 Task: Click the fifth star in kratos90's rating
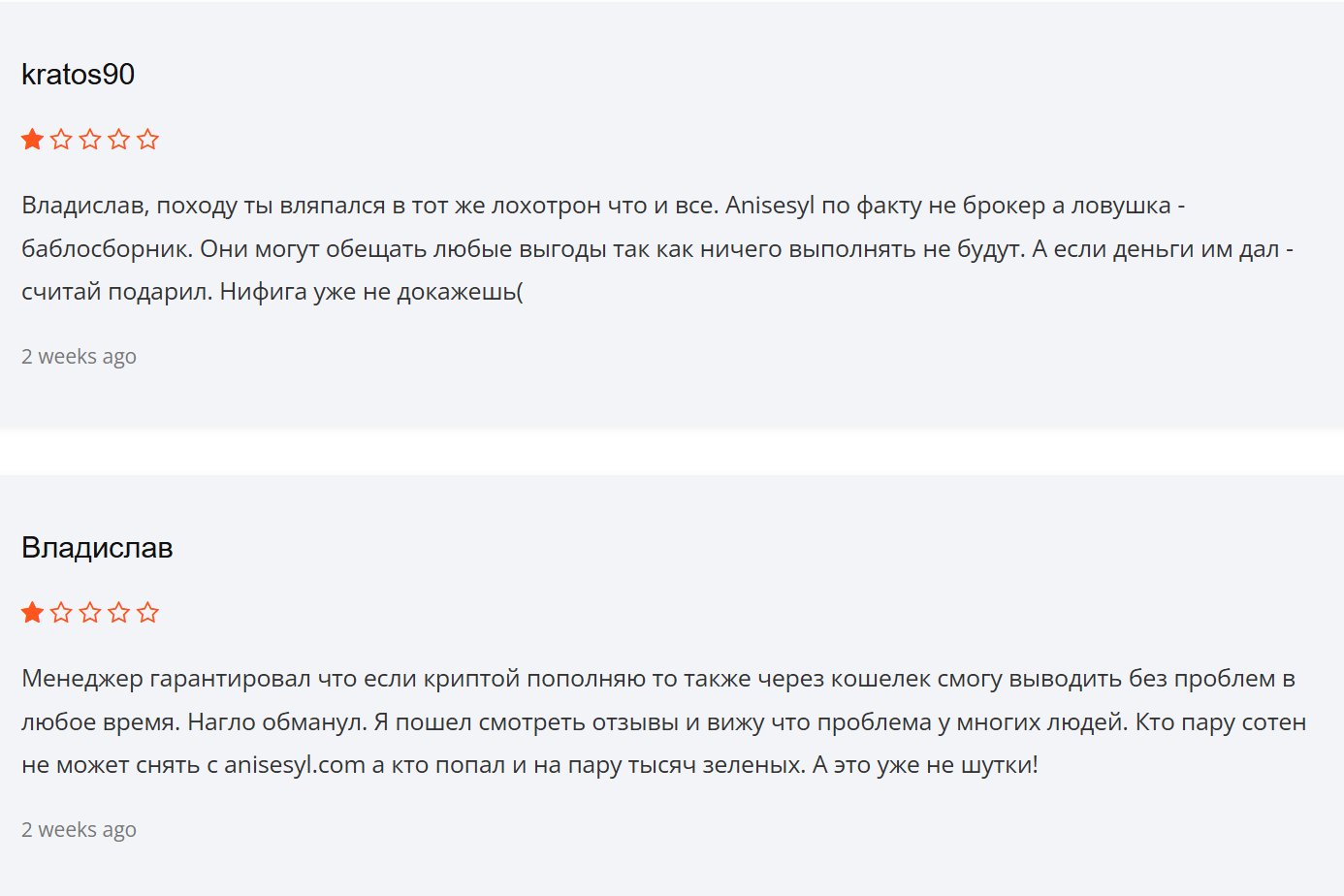(147, 139)
